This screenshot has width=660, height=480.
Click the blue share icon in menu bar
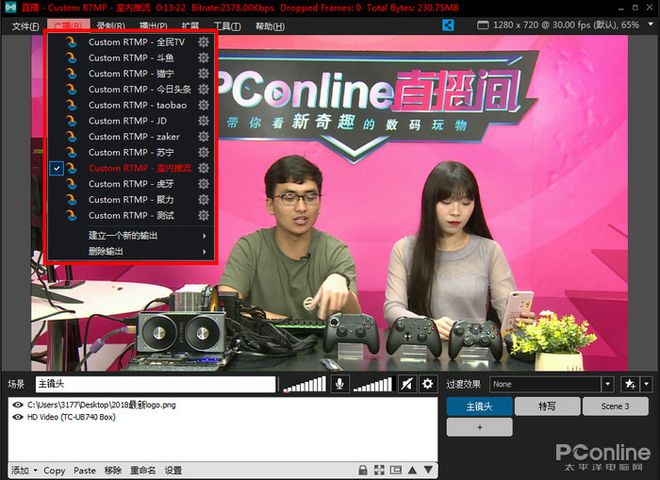click(x=448, y=25)
